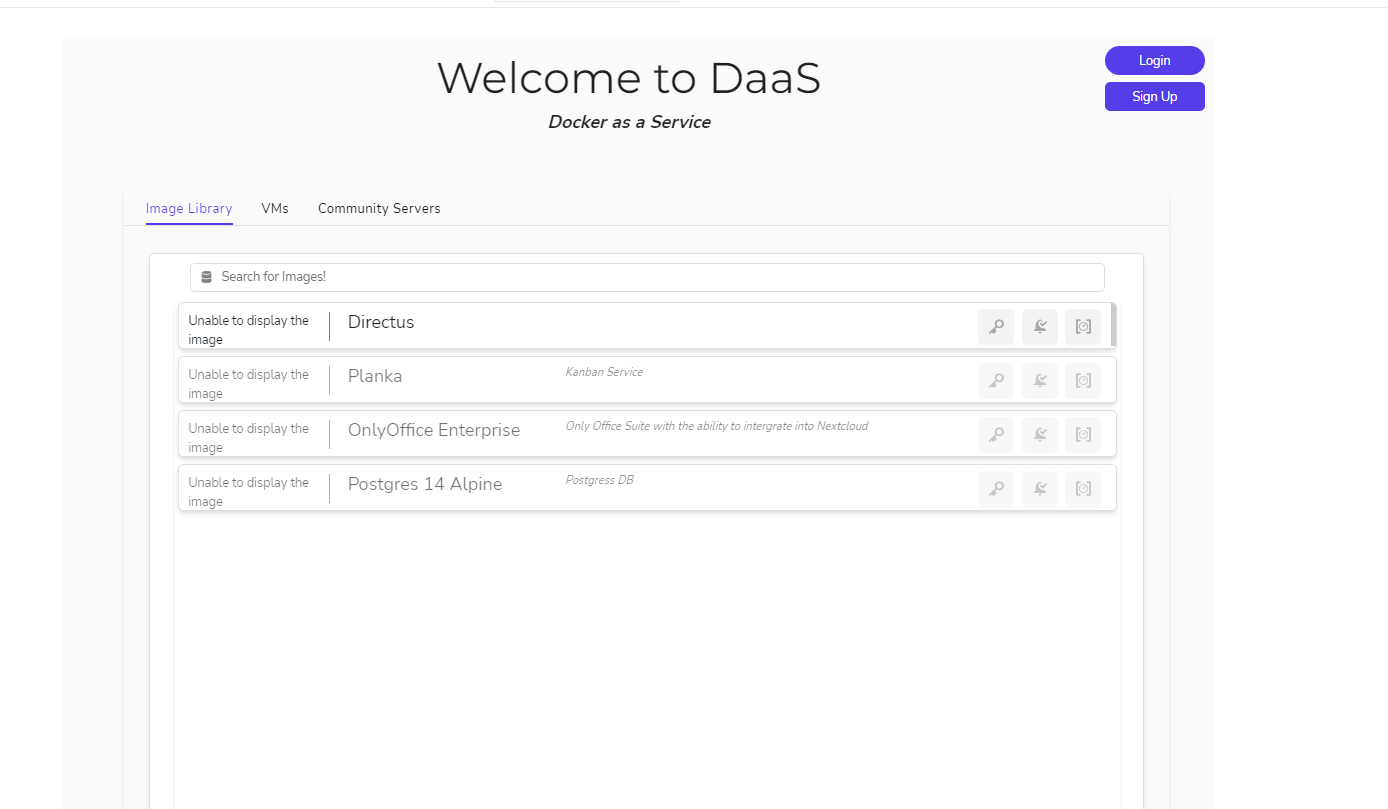Click the broken image placeholder for OnlyOffice Enterprise
The image size is (1388, 809).
pos(250,438)
